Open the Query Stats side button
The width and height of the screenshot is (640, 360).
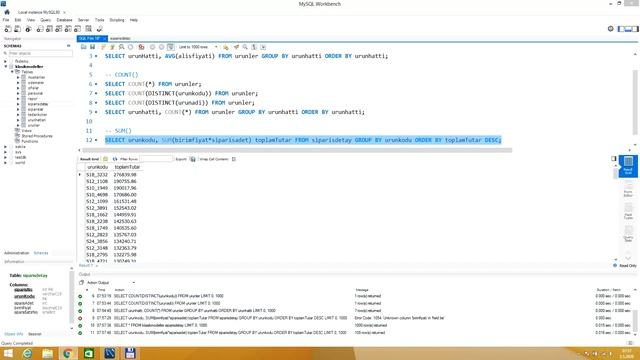pyautogui.click(x=628, y=233)
